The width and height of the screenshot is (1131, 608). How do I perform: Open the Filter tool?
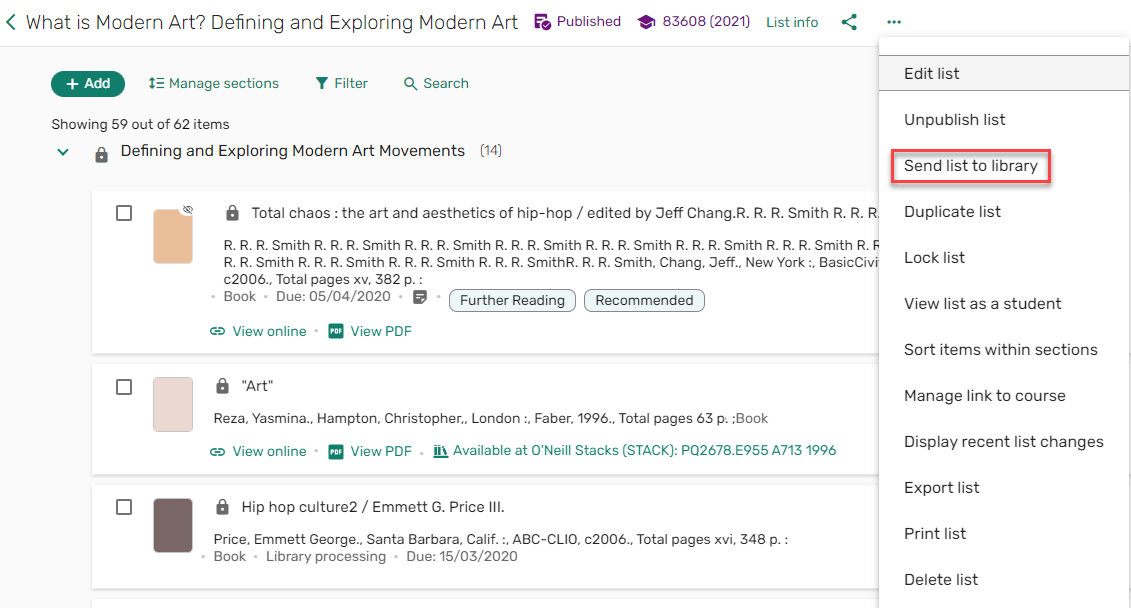point(342,84)
